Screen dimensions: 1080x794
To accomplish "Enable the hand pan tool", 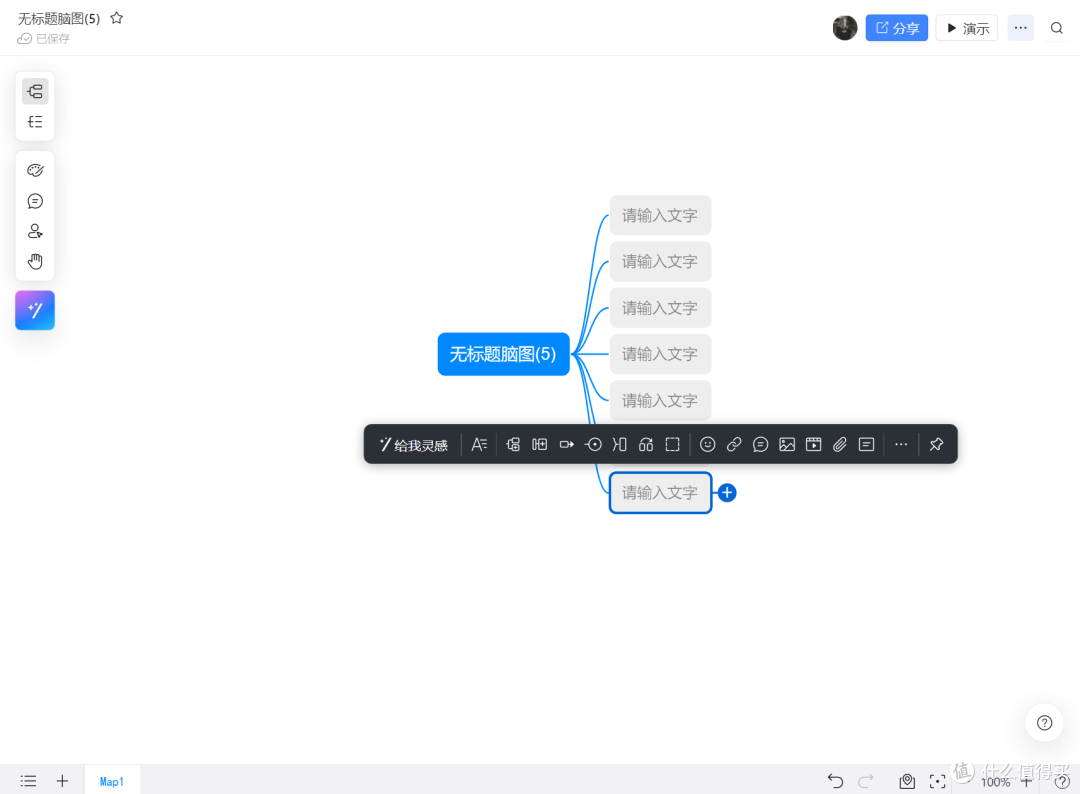I will point(35,262).
